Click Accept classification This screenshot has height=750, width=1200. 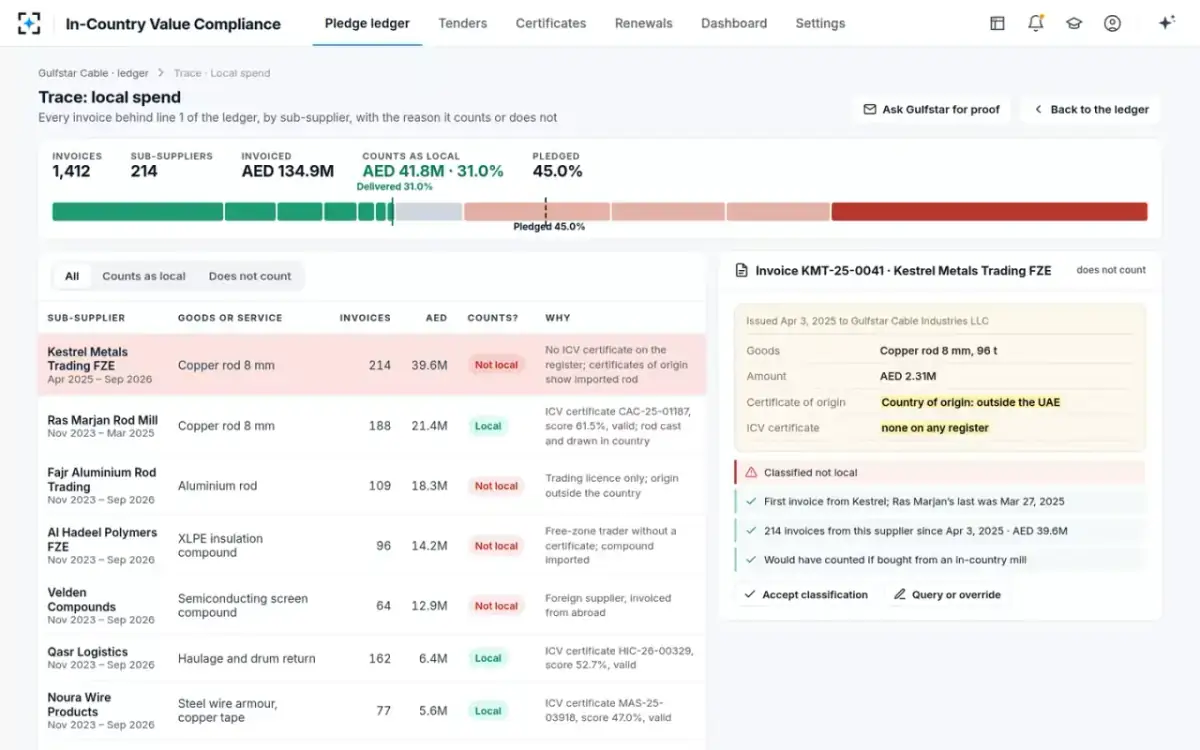coord(806,594)
